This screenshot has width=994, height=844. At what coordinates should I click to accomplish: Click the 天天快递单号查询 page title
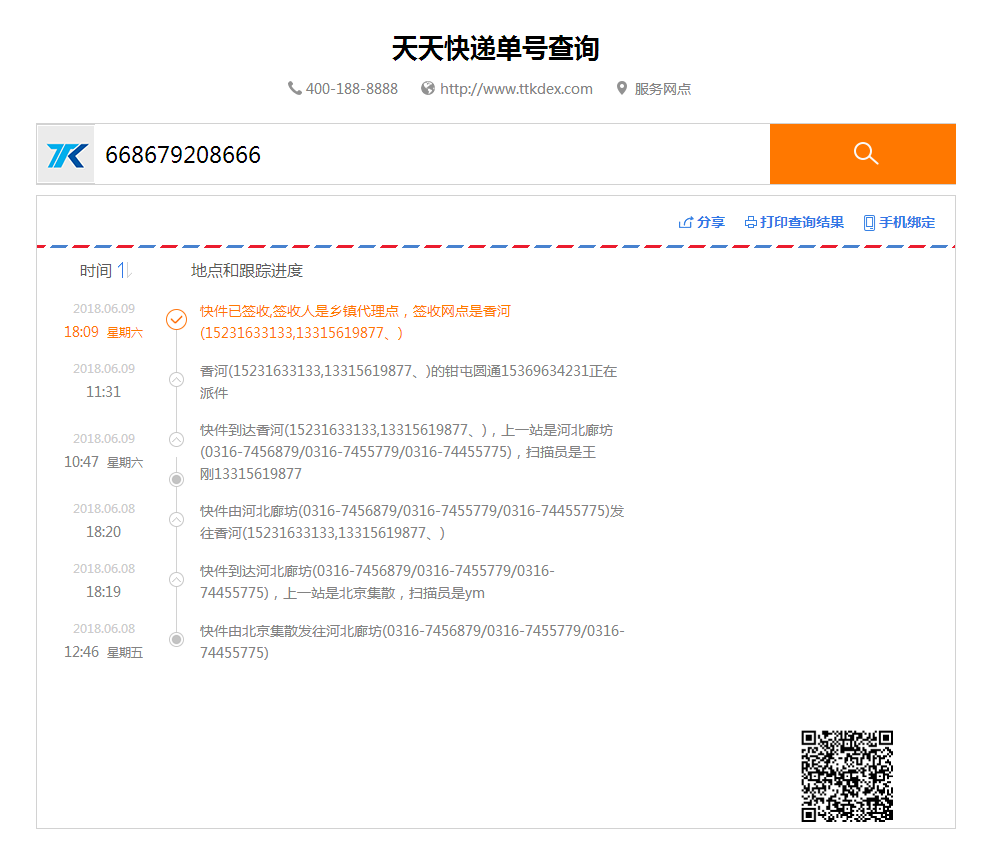pos(496,49)
